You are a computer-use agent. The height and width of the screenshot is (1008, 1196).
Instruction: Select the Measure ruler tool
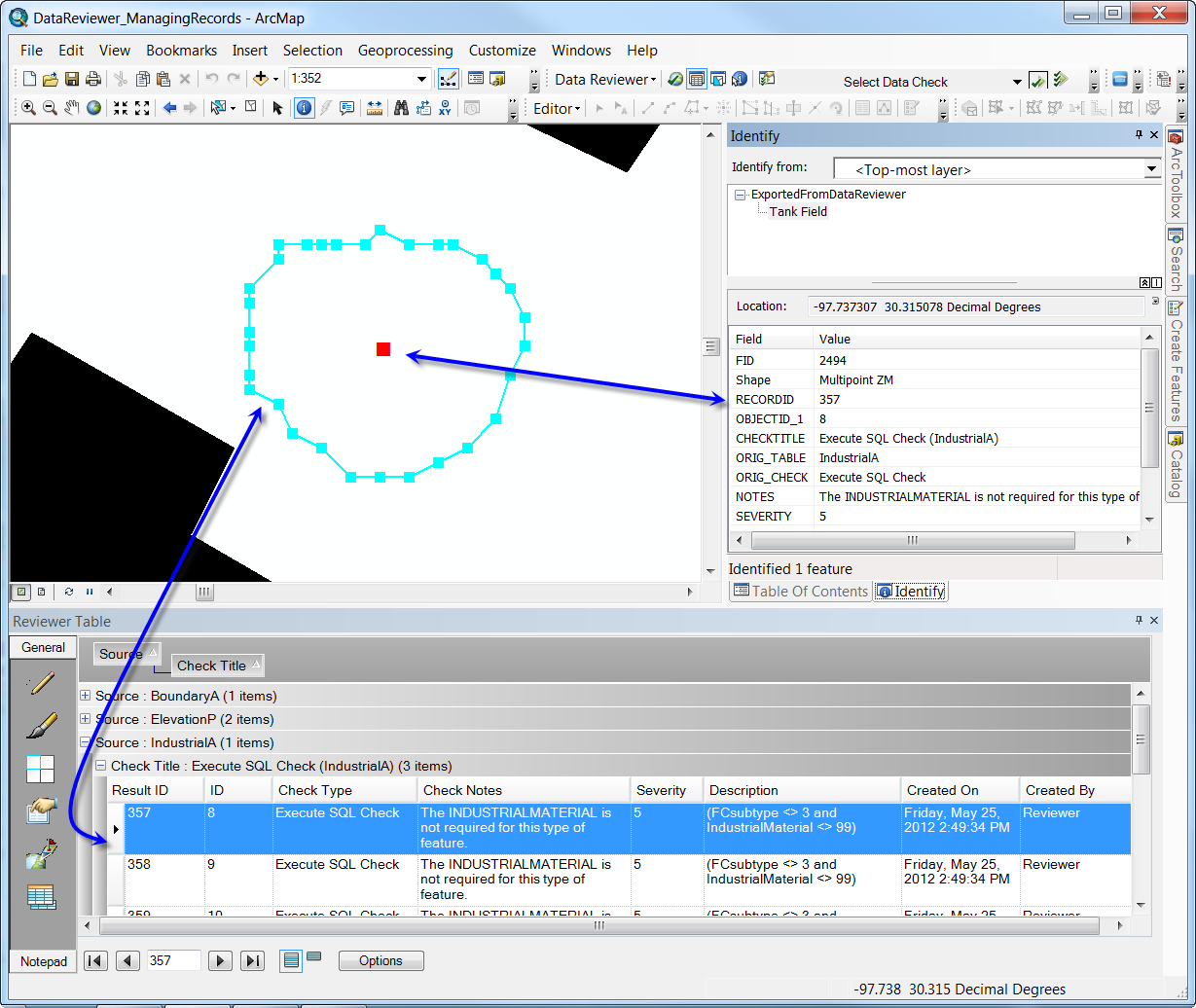(375, 108)
